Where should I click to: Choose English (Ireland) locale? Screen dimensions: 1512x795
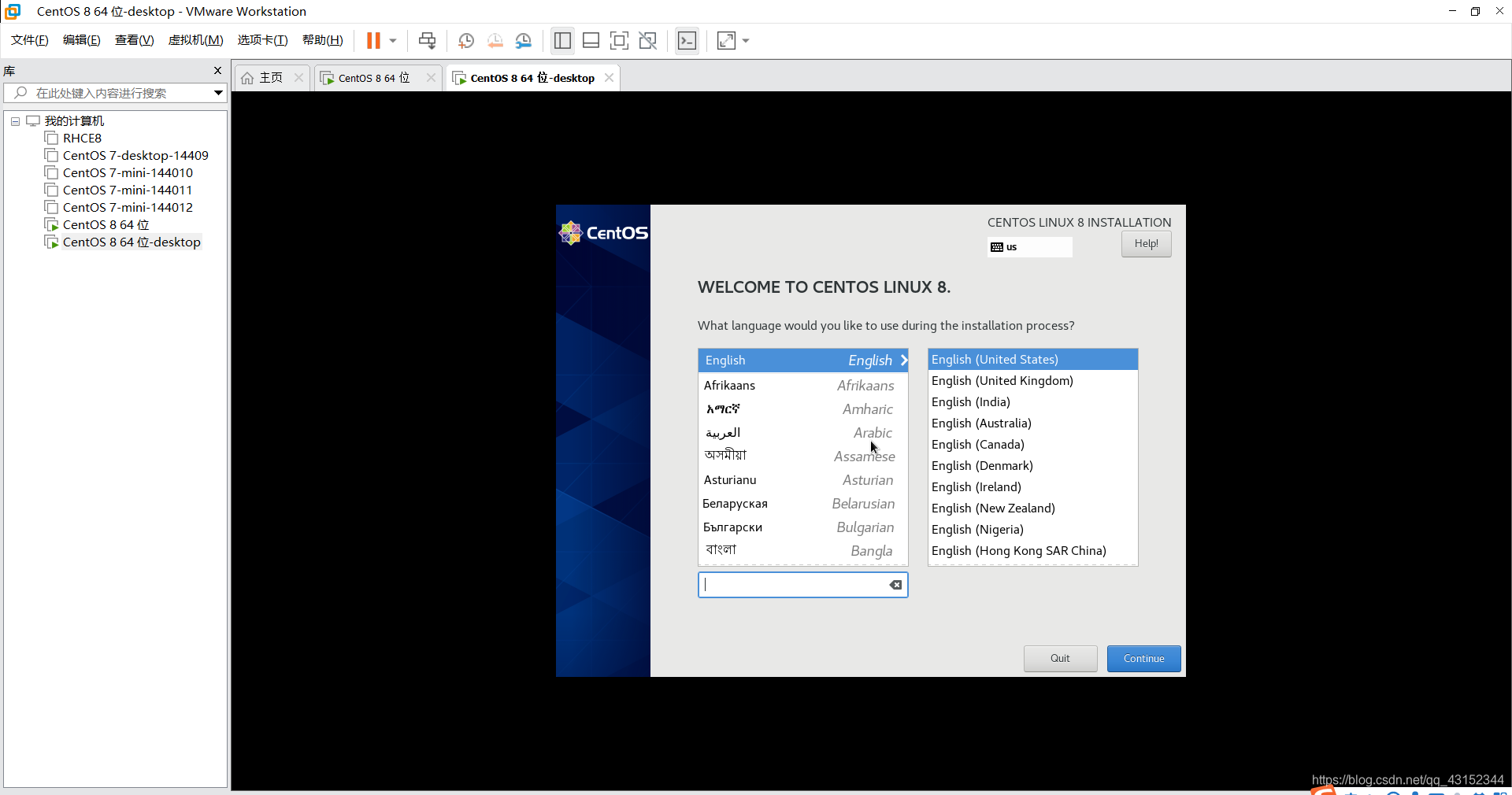[x=1033, y=487]
